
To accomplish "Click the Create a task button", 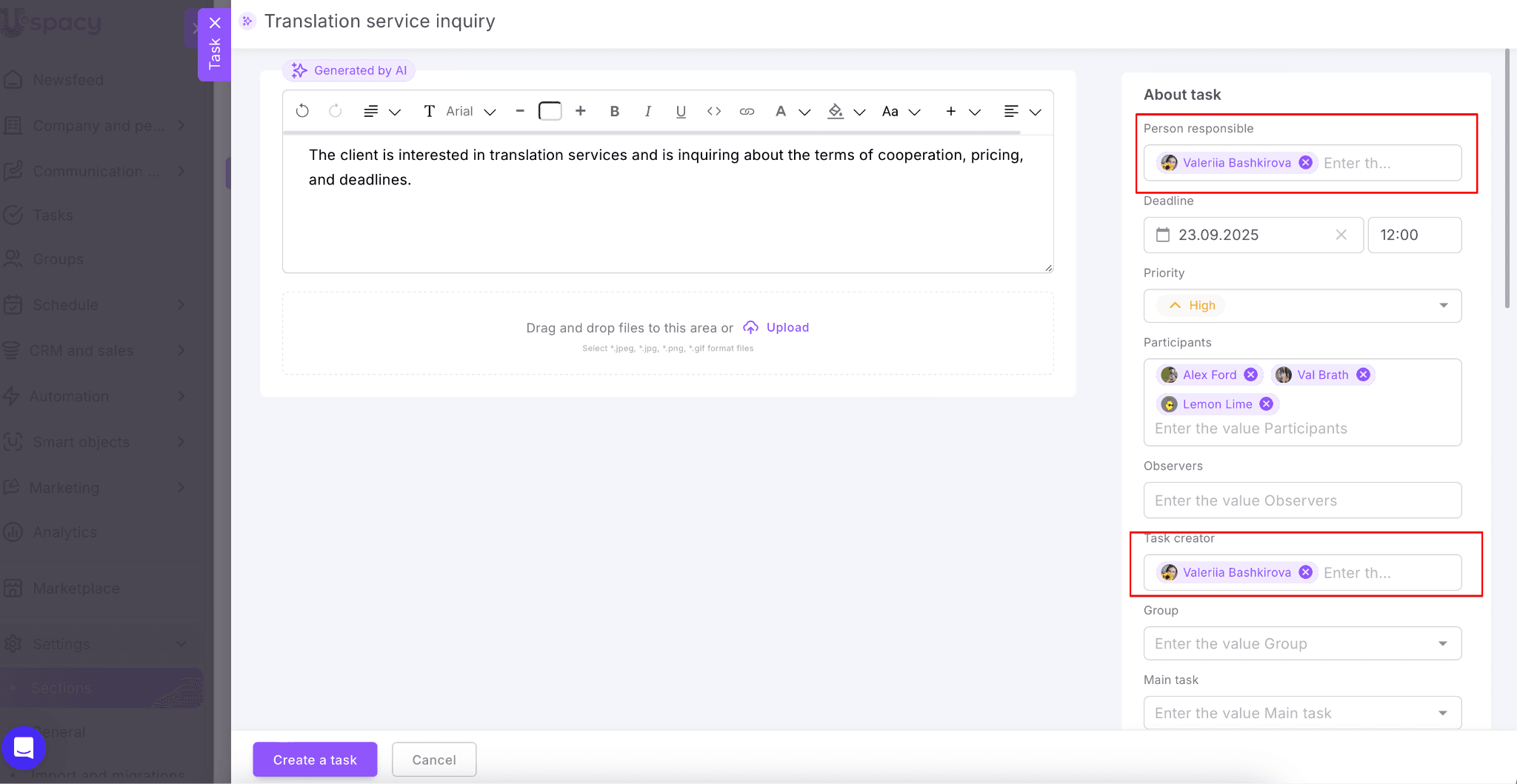I will coord(315,760).
